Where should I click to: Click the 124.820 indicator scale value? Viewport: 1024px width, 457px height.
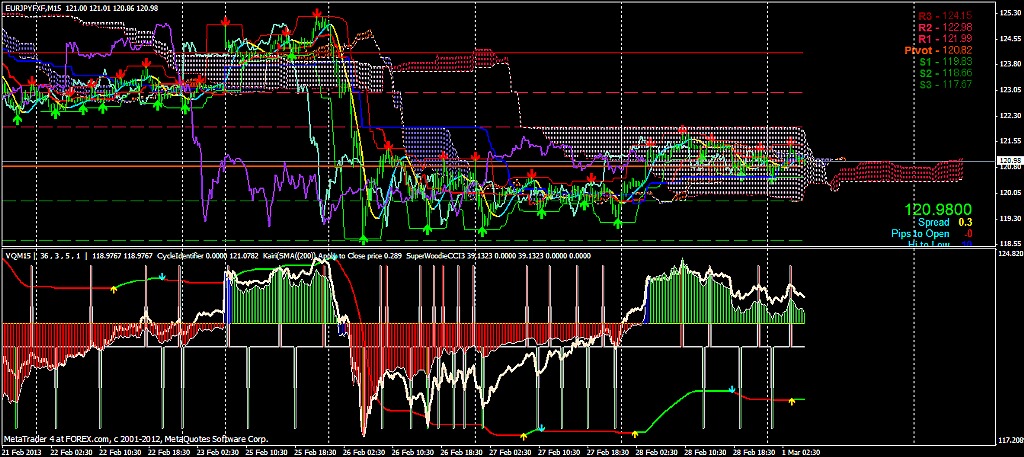click(x=1009, y=253)
